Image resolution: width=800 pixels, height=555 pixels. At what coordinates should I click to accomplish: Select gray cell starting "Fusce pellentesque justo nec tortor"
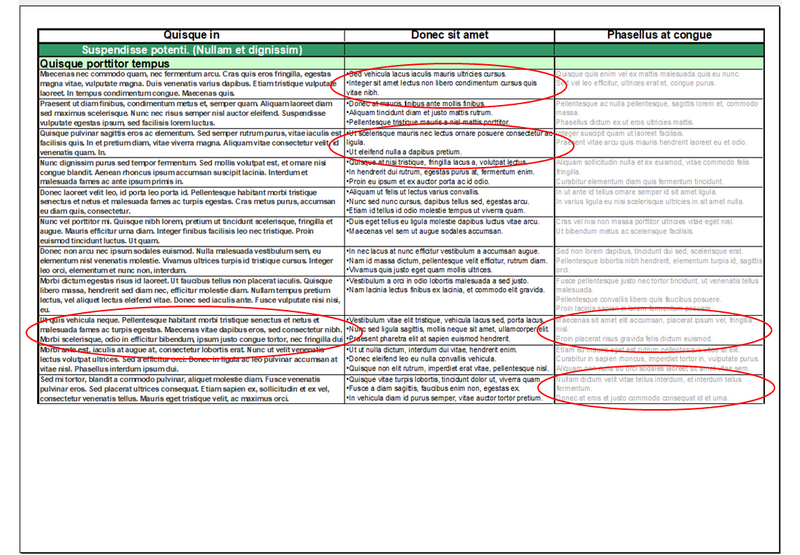pyautogui.click(x=659, y=295)
